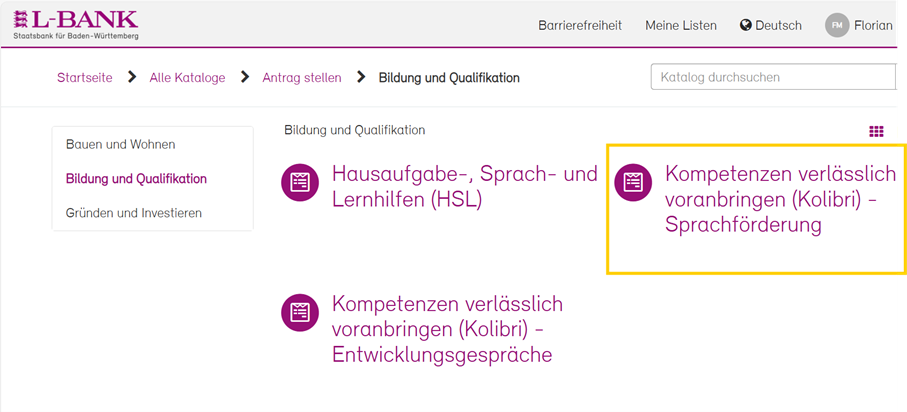
Task: Select Gründen und Investieren category
Action: [x=133, y=213]
